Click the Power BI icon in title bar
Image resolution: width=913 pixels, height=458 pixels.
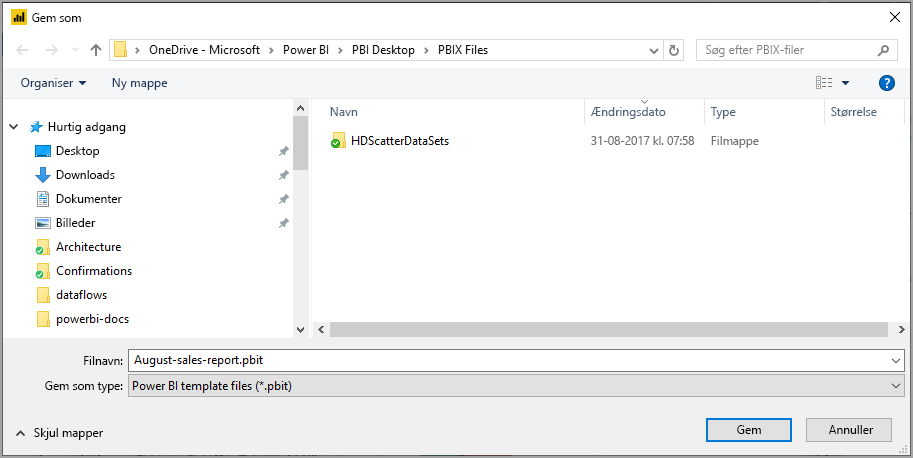point(19,17)
